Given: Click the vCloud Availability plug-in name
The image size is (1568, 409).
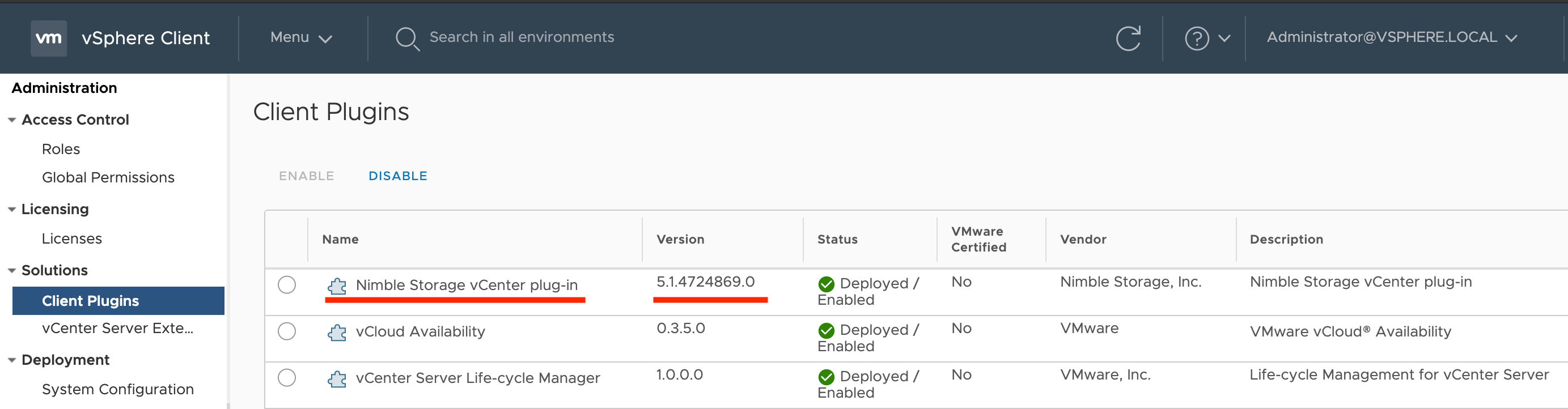Looking at the screenshot, I should [x=421, y=332].
